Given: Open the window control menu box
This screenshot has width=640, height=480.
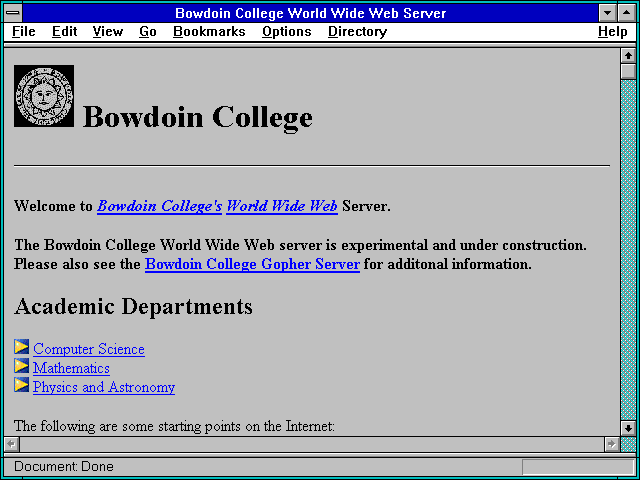Looking at the screenshot, I should point(13,13).
